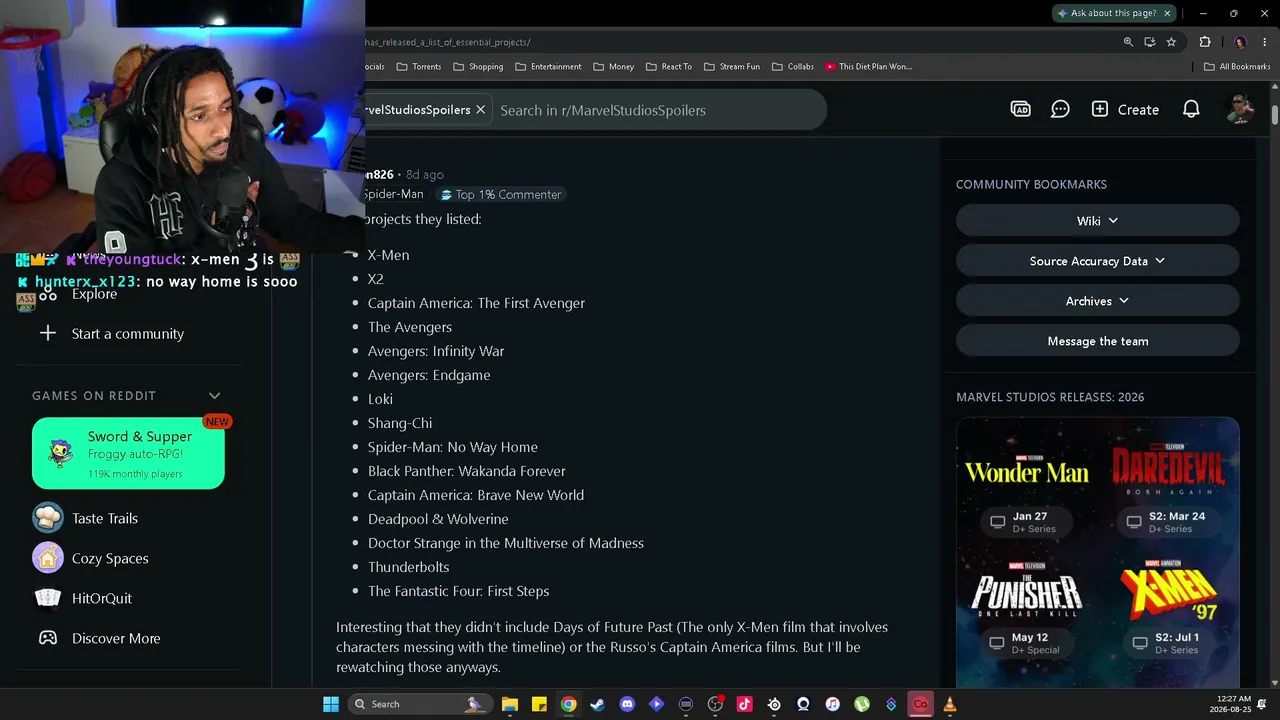Click Message the team button

(1097, 341)
